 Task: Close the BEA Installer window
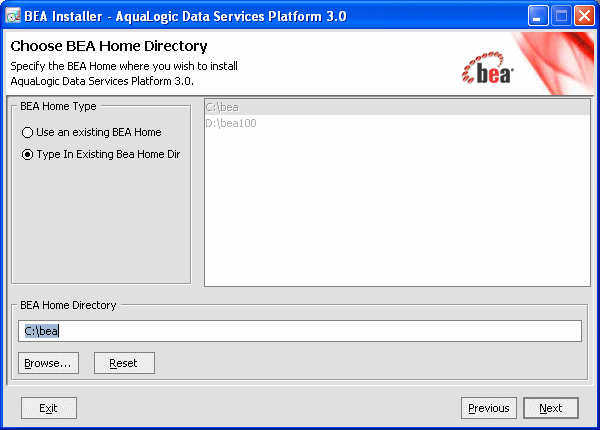584,16
